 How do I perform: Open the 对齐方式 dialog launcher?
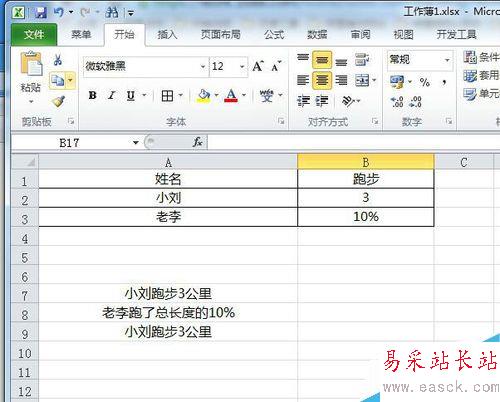[x=375, y=121]
